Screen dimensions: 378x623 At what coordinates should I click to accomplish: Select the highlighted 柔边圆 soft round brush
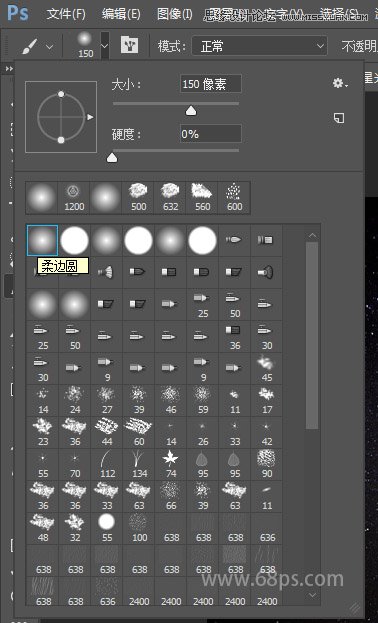click(x=43, y=240)
